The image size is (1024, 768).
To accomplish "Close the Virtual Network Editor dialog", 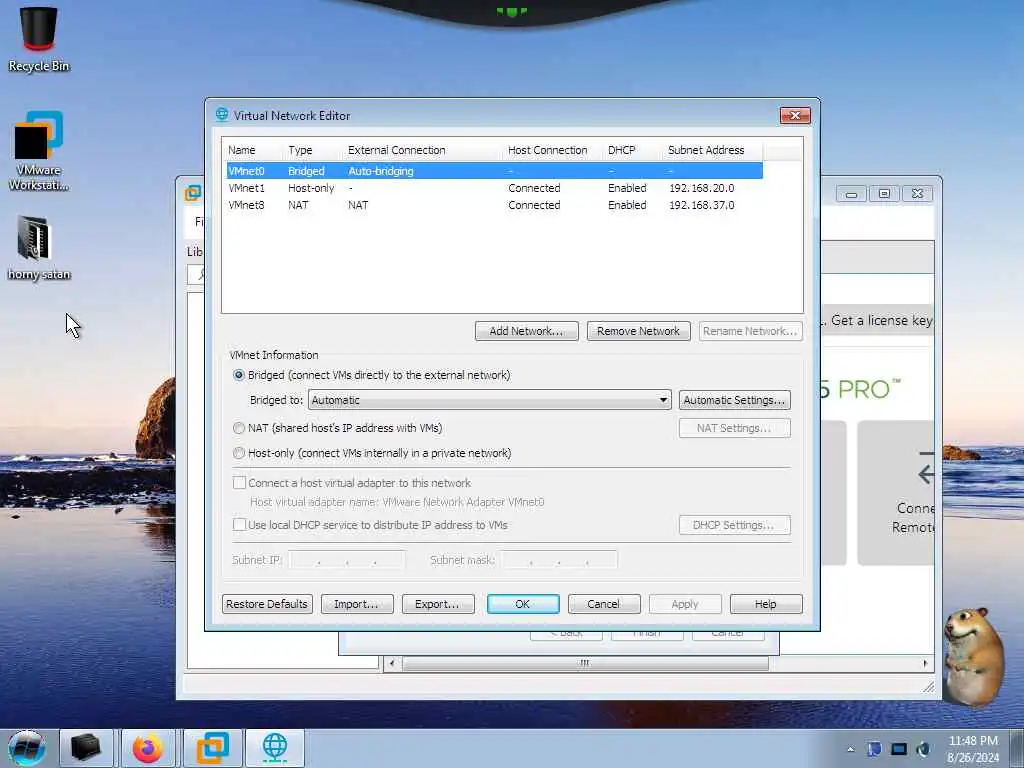I will (x=795, y=116).
